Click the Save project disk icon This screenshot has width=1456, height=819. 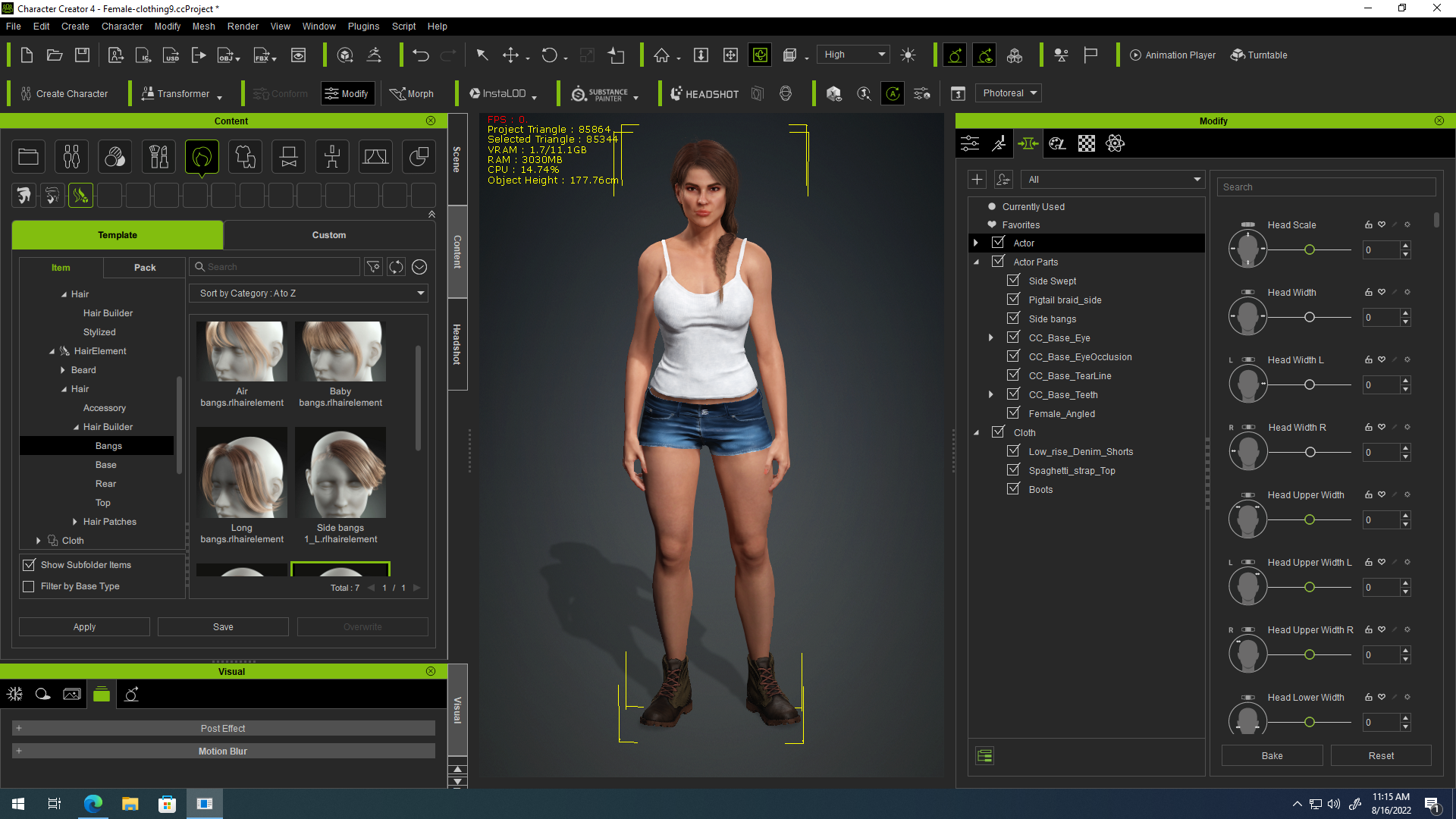coord(82,55)
